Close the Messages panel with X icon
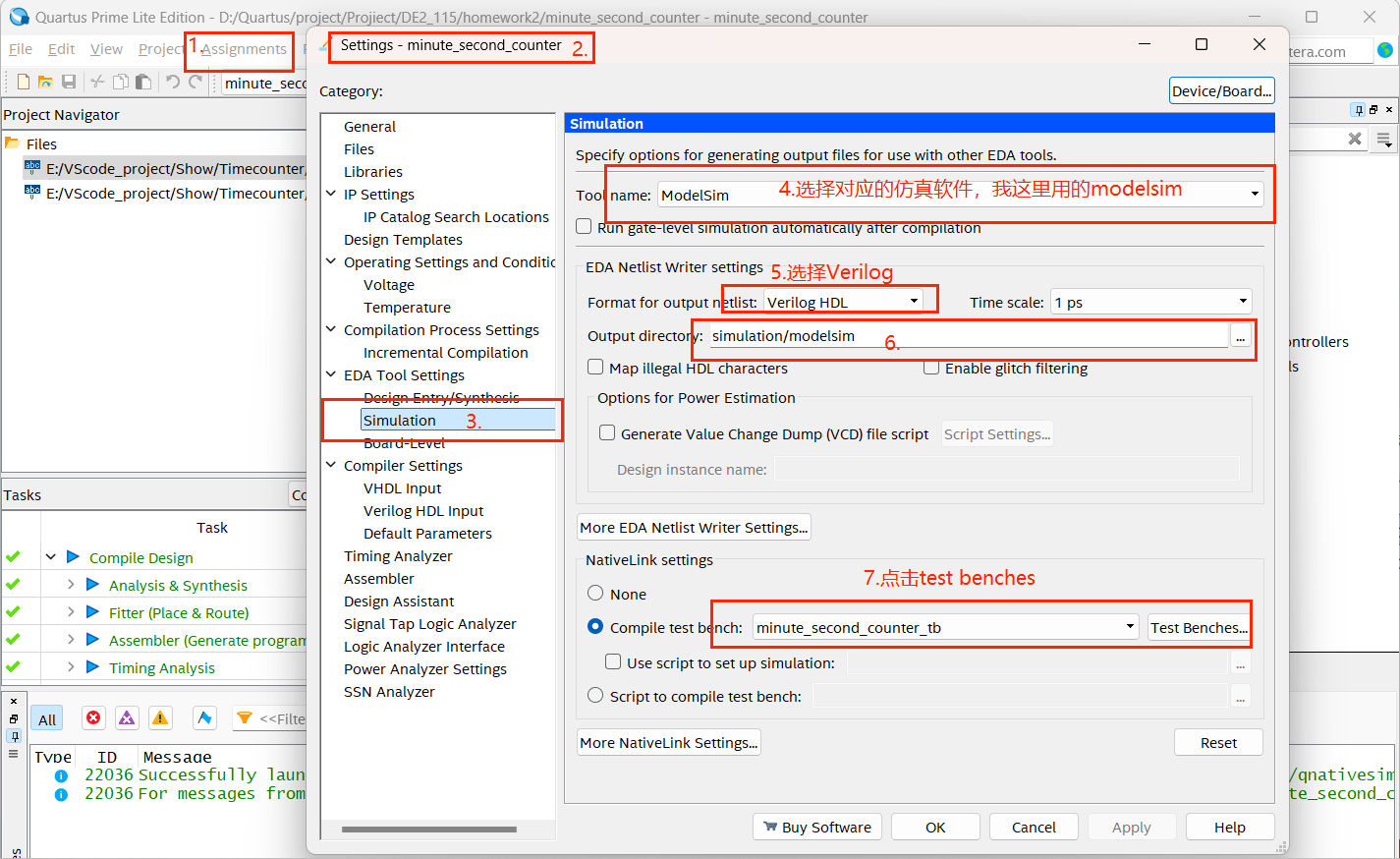Image resolution: width=1400 pixels, height=859 pixels. click(x=14, y=701)
